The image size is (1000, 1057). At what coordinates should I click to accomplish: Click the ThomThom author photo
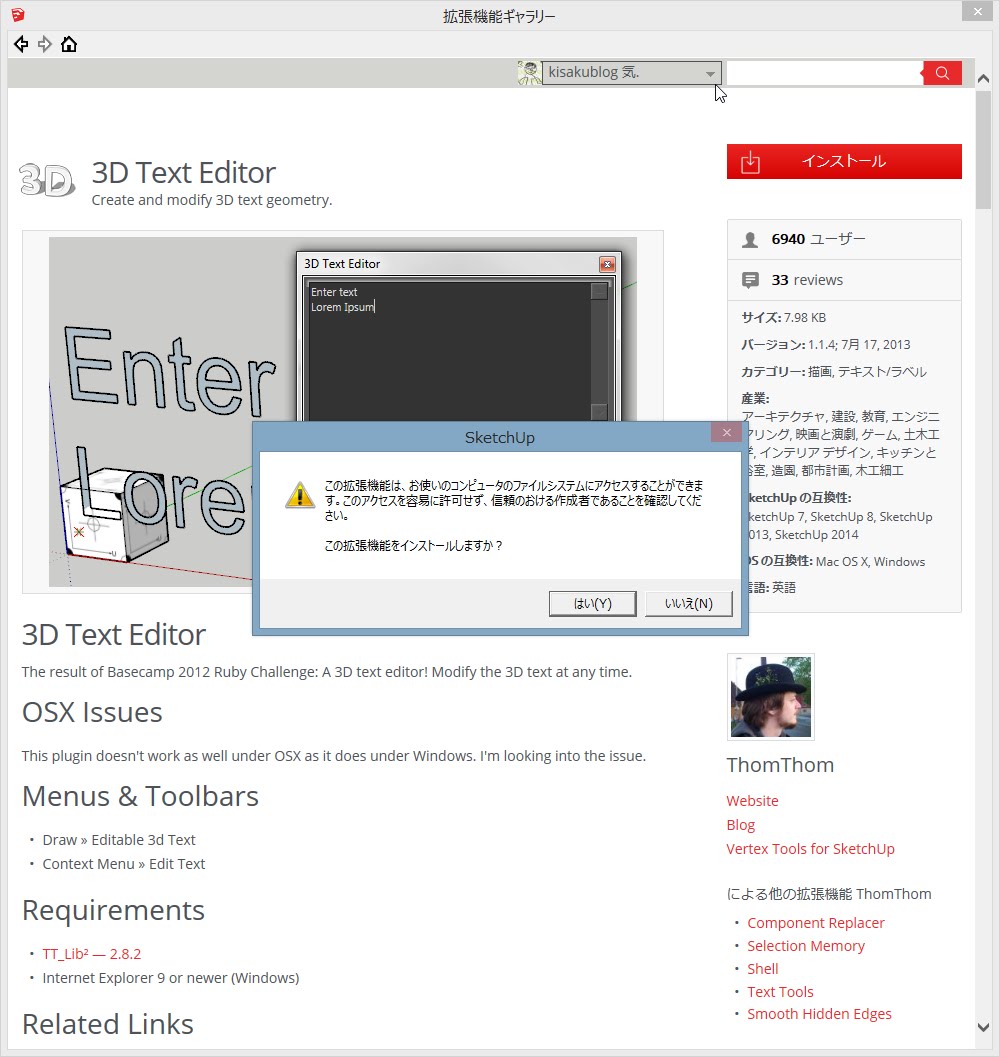point(771,697)
